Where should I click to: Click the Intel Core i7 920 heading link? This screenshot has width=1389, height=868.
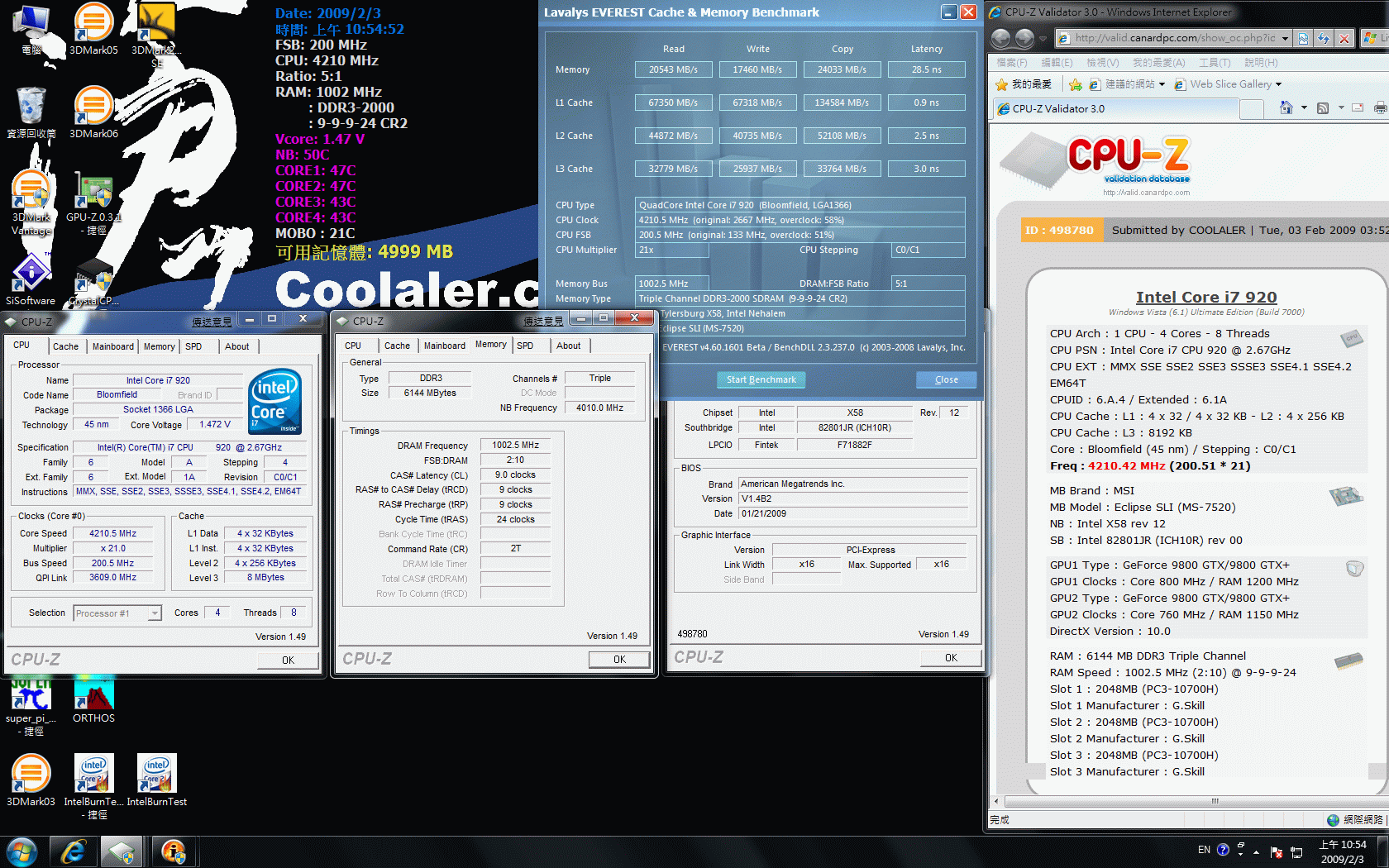[x=1205, y=297]
